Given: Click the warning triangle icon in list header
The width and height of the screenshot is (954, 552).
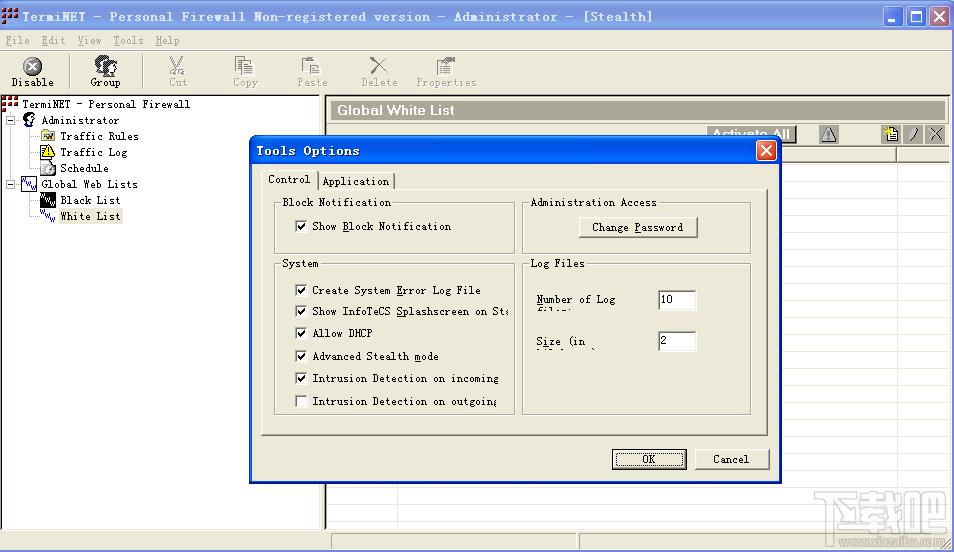Looking at the screenshot, I should [828, 134].
